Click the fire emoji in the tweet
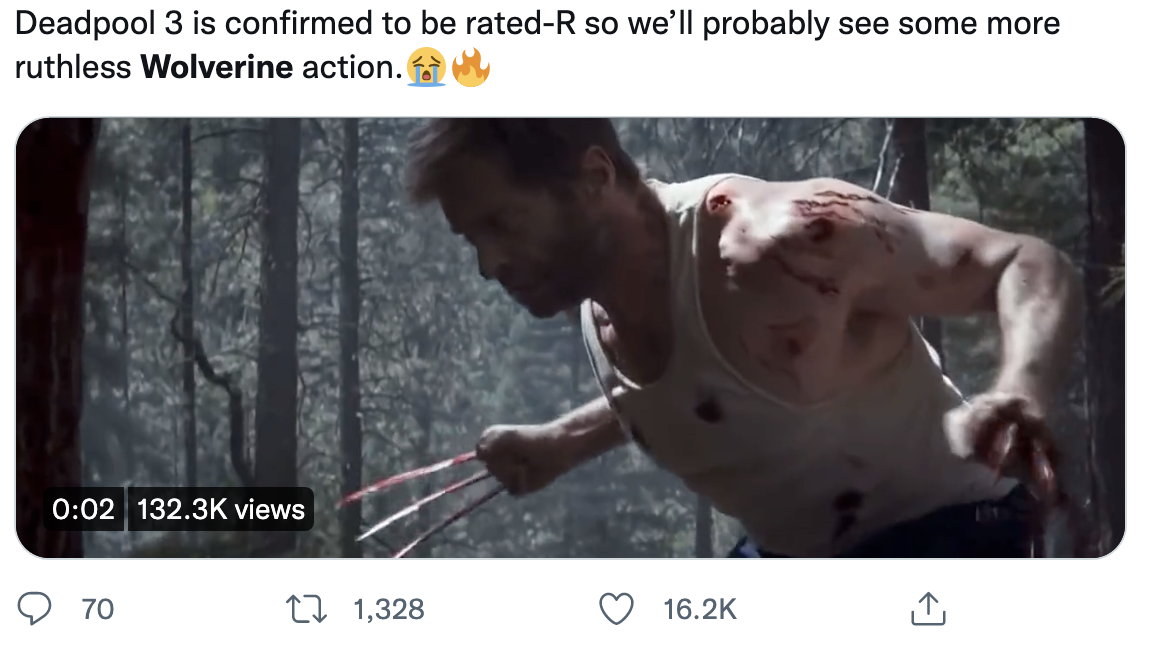 click(471, 68)
